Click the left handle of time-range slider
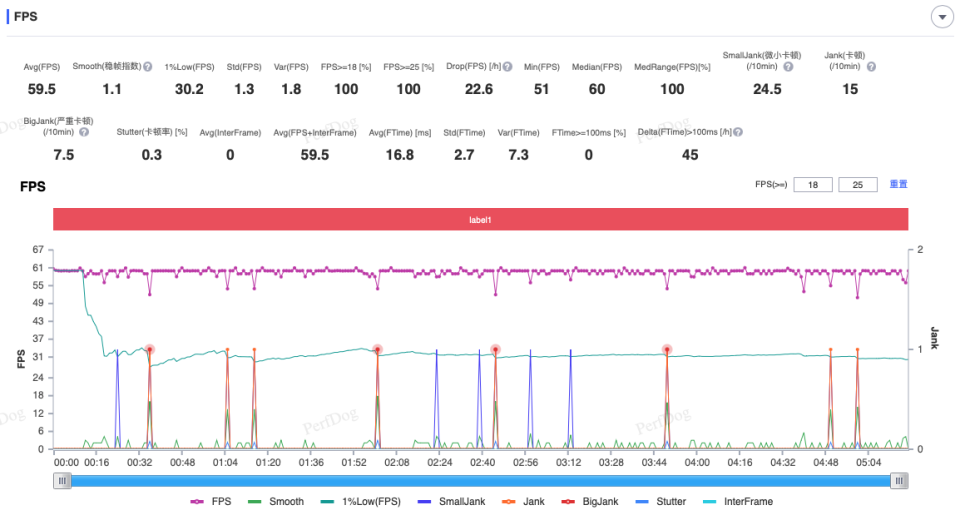 (x=62, y=481)
